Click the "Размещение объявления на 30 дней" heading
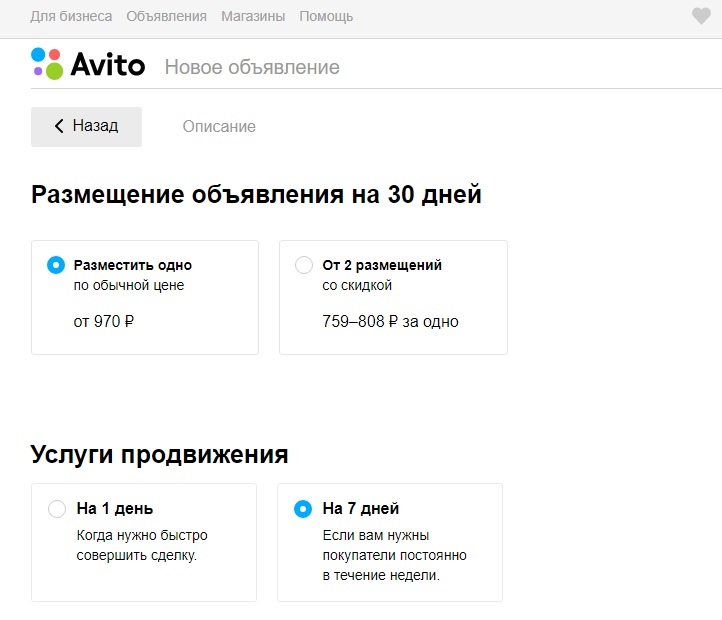This screenshot has width=722, height=620. [256, 194]
